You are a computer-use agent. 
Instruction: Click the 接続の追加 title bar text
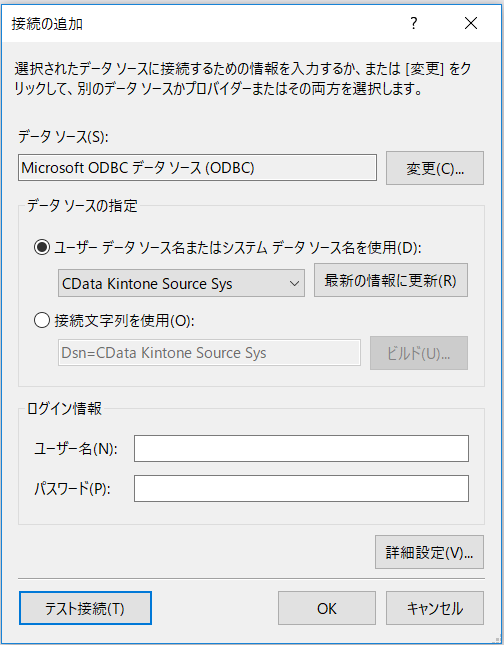pyautogui.click(x=47, y=24)
